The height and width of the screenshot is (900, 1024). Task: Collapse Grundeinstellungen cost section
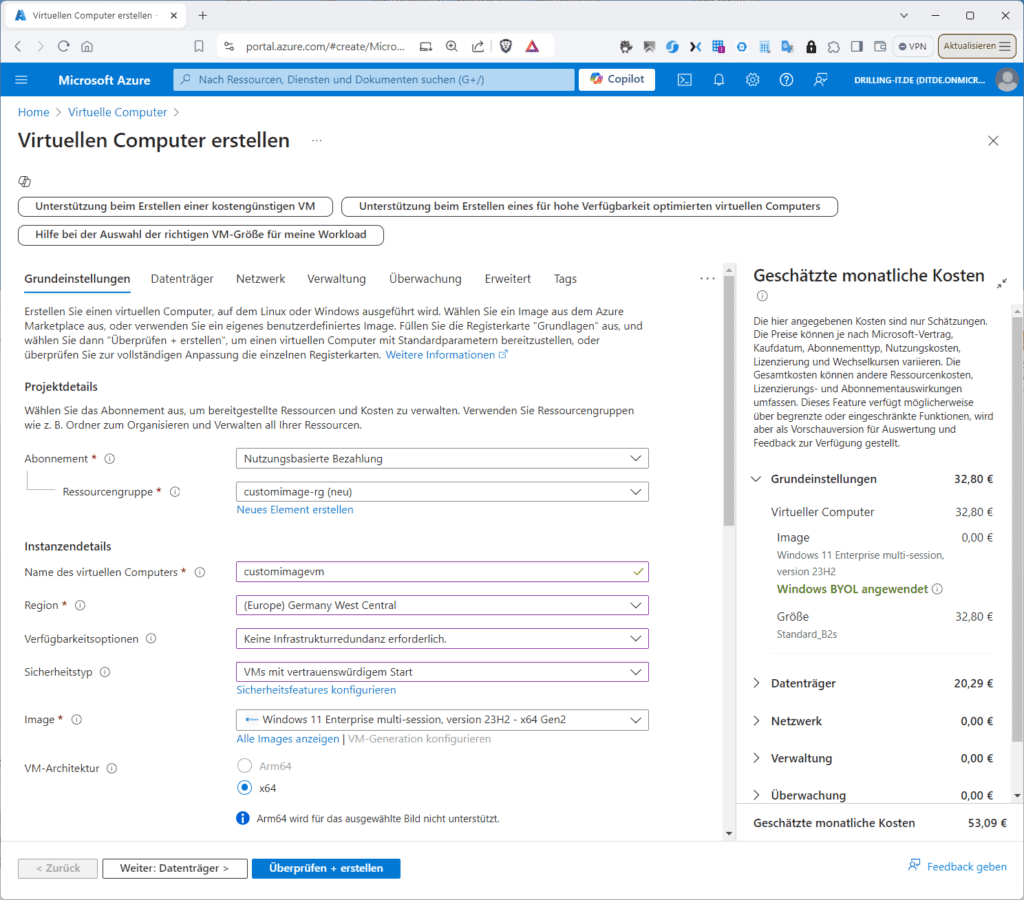756,479
